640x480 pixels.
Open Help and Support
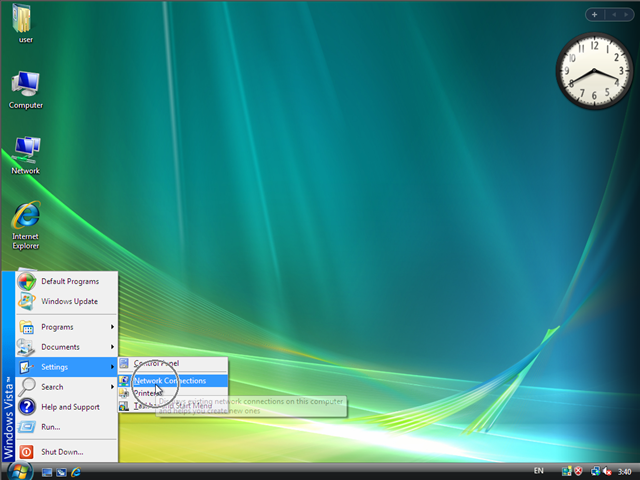(67, 407)
